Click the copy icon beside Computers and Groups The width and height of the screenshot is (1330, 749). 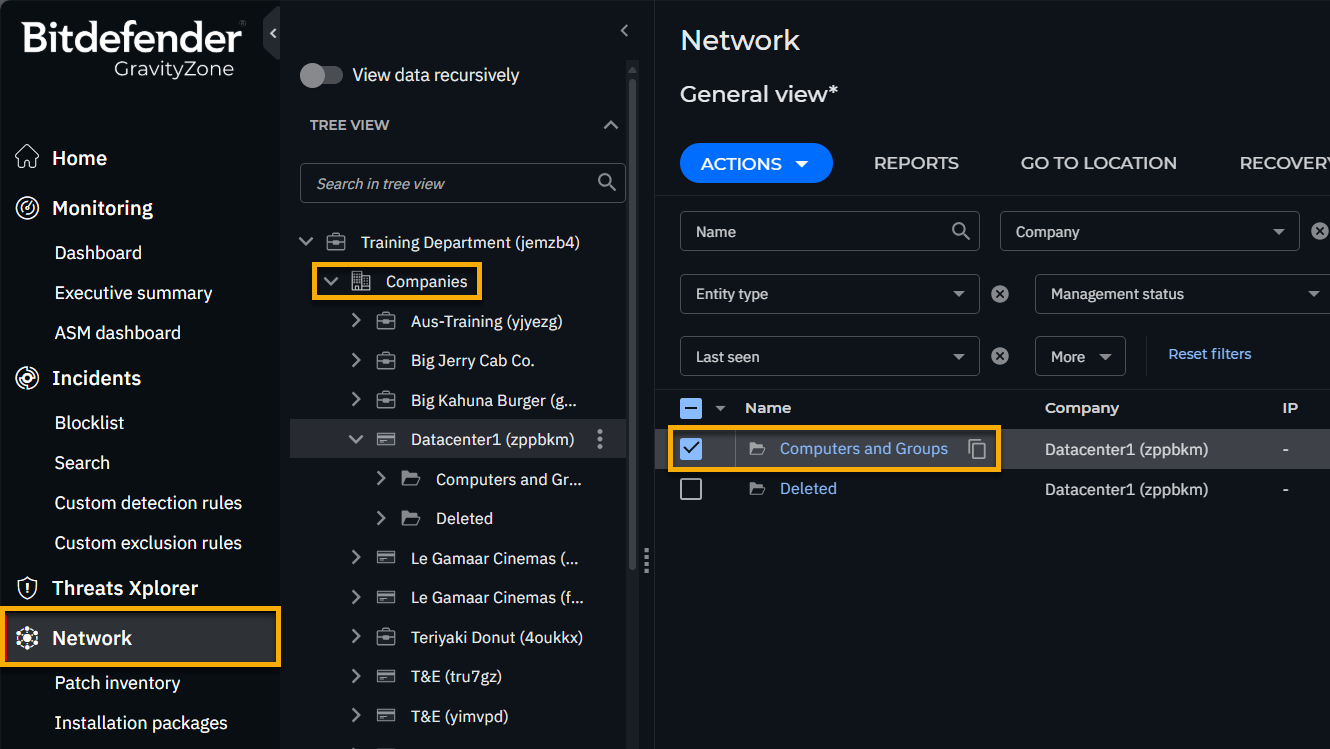click(977, 449)
